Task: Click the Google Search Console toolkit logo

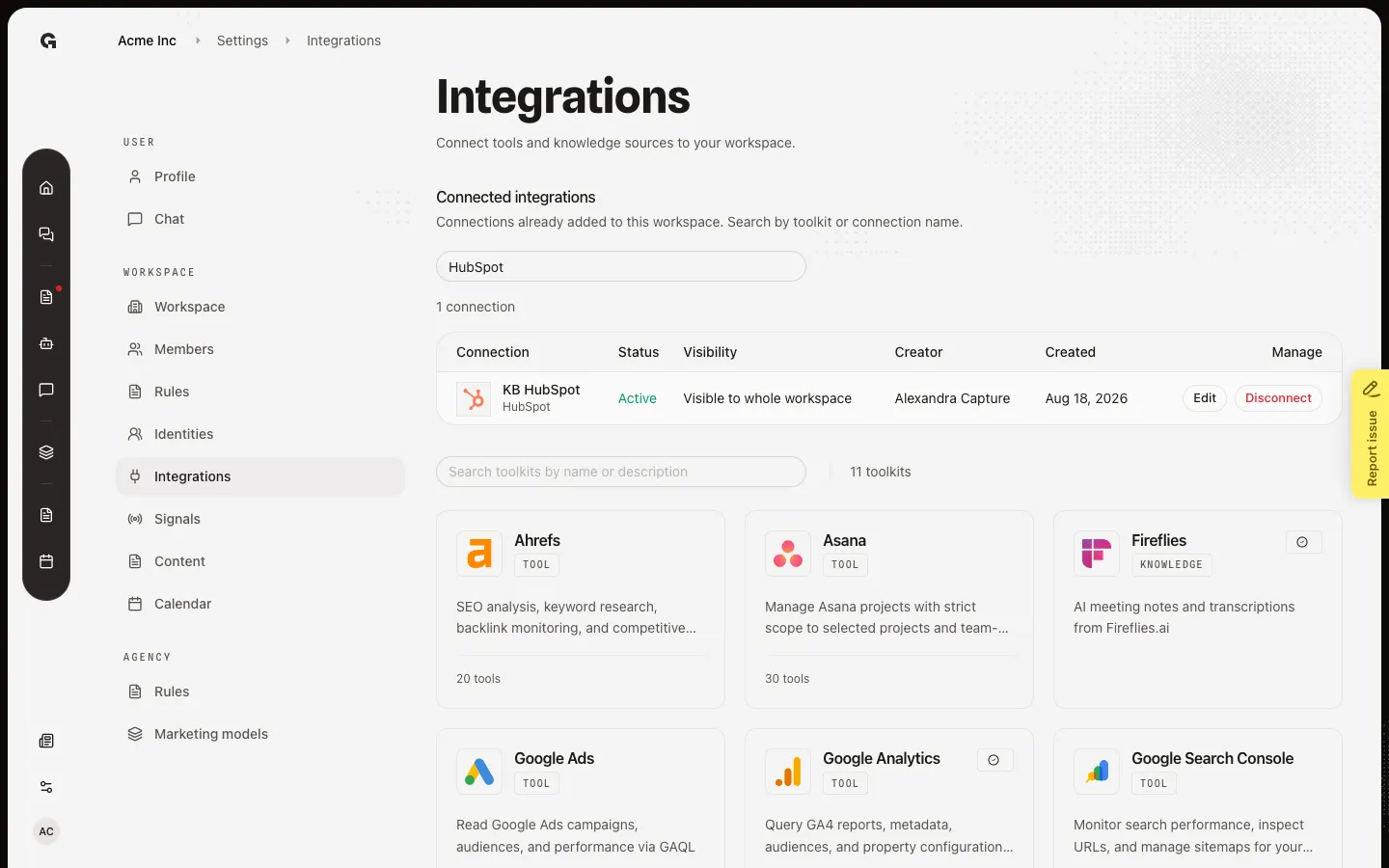Action: point(1097,772)
